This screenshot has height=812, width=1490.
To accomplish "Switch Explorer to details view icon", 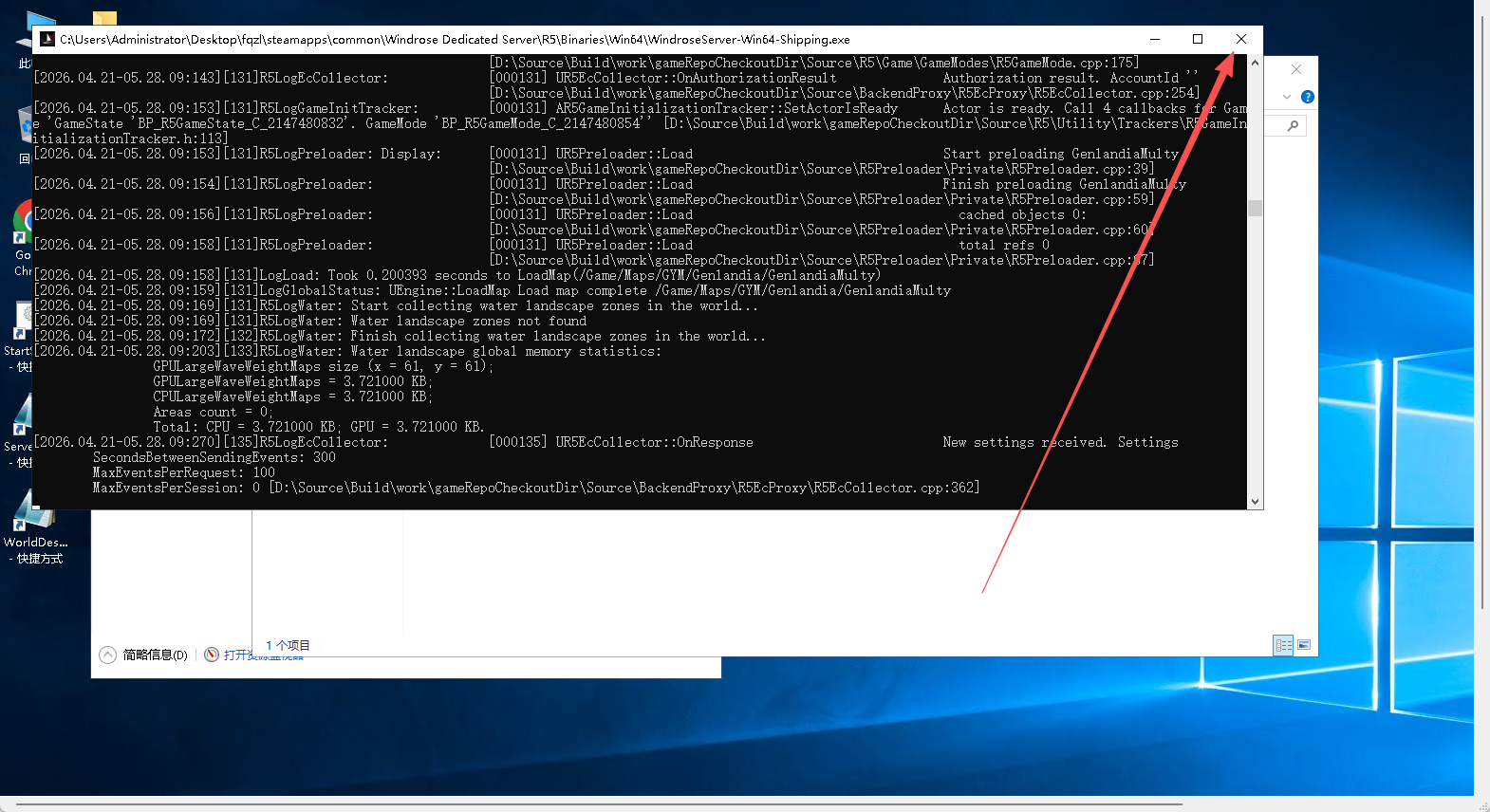I will [x=1283, y=645].
